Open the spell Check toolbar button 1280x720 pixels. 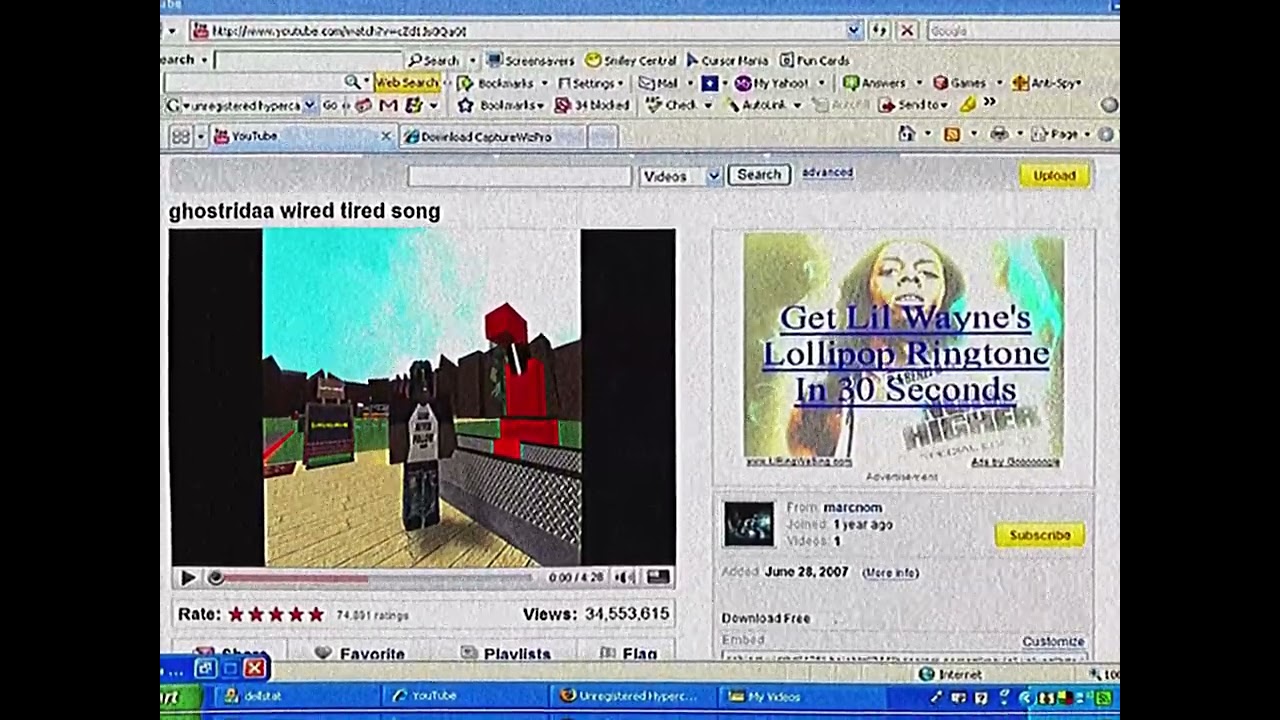point(678,105)
